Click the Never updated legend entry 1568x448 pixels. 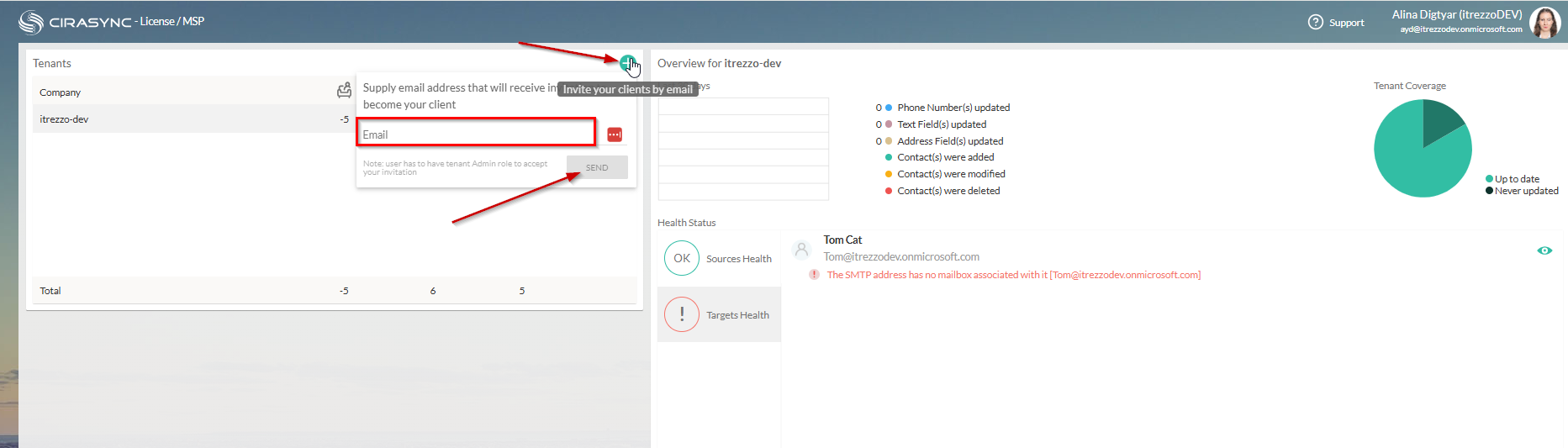1522,191
